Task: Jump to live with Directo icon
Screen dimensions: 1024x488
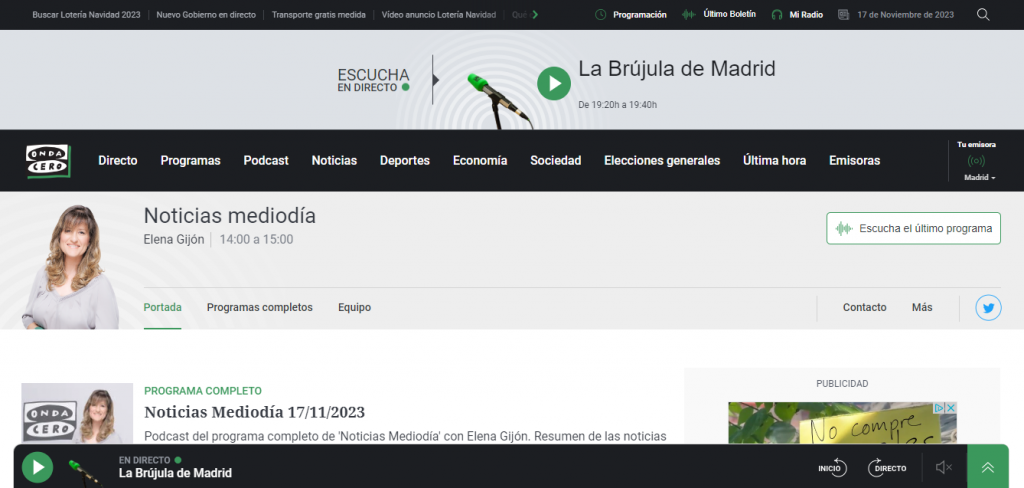Action: pos(886,467)
